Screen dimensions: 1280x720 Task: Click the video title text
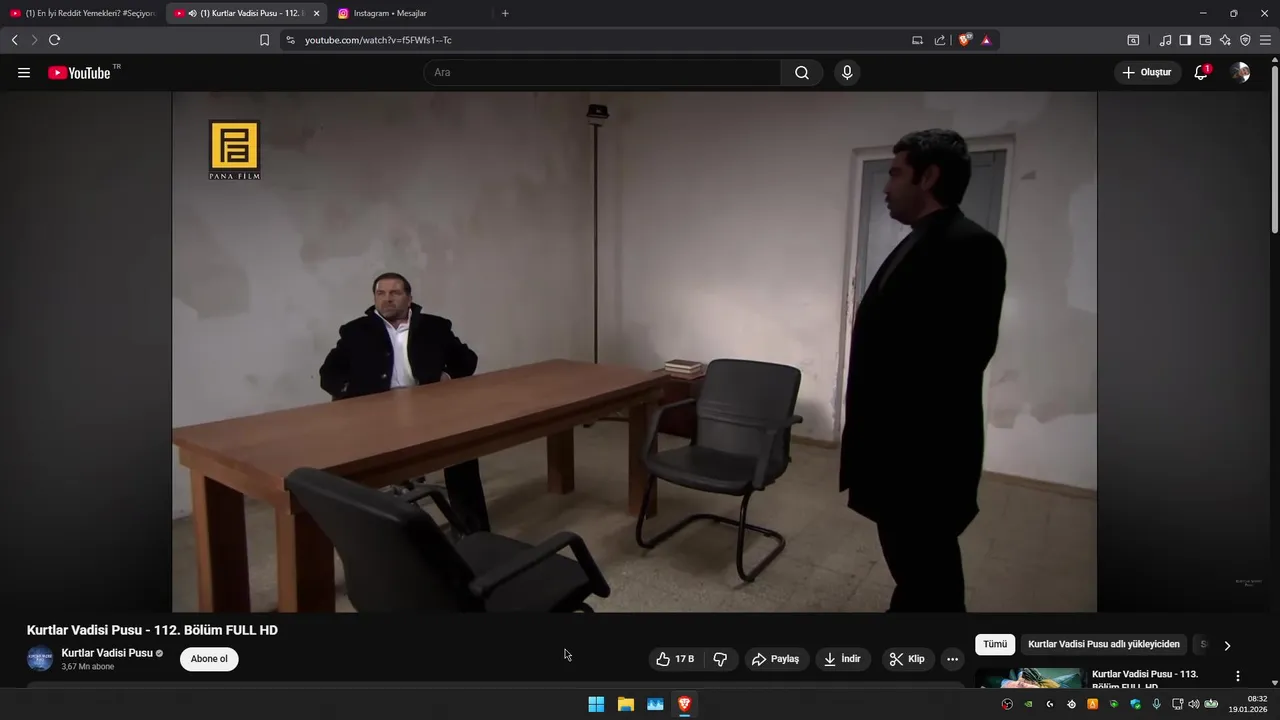(152, 630)
